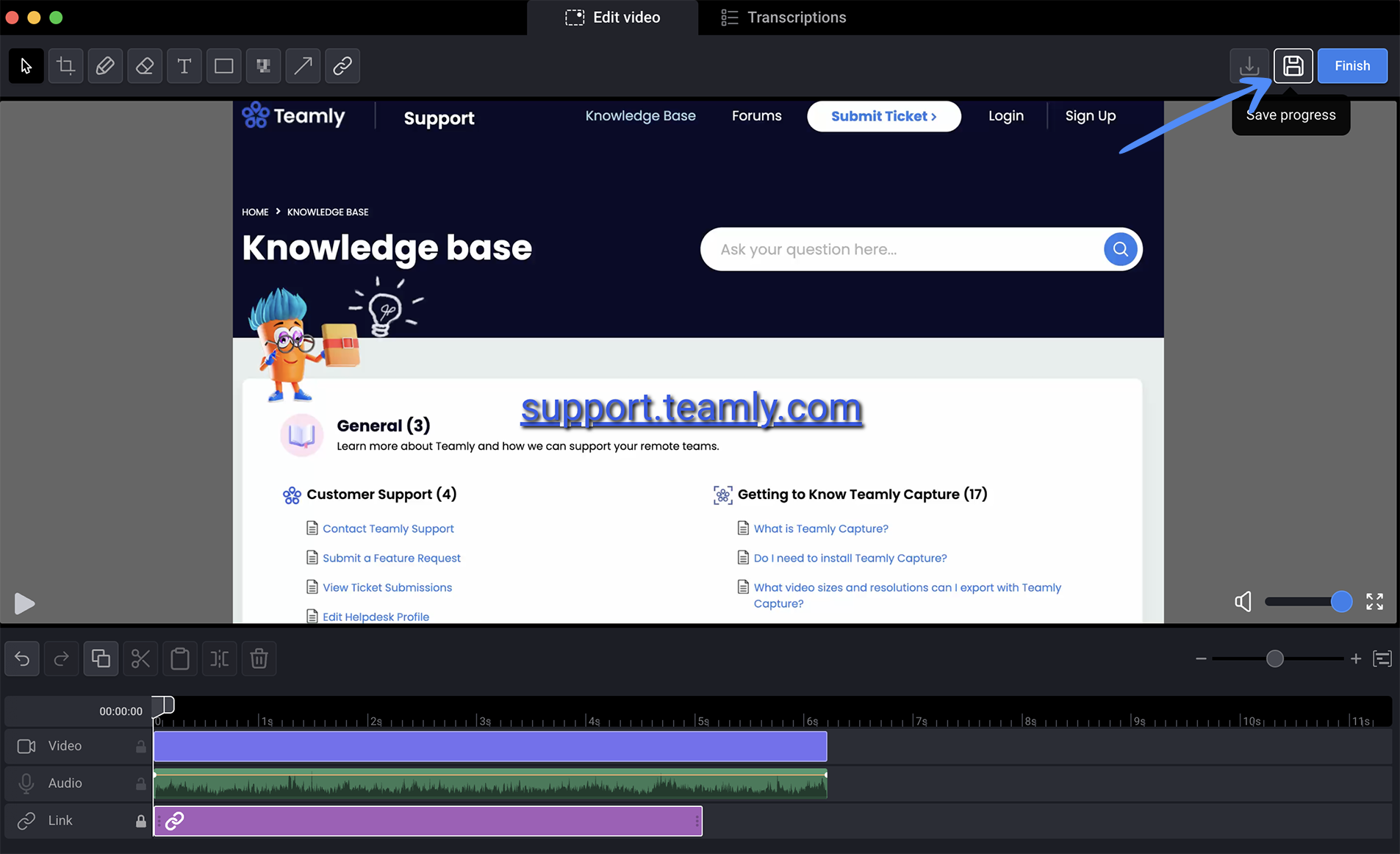
Task: Open What is Teamly Capture article
Action: (x=821, y=529)
